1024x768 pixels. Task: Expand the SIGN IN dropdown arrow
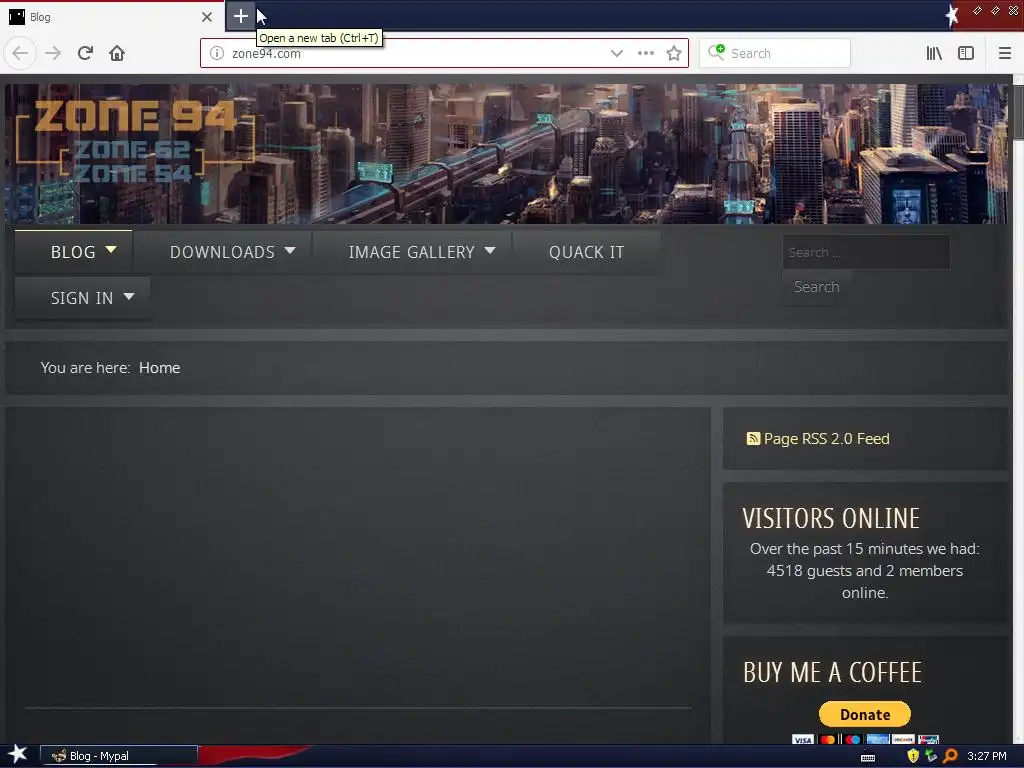[129, 296]
